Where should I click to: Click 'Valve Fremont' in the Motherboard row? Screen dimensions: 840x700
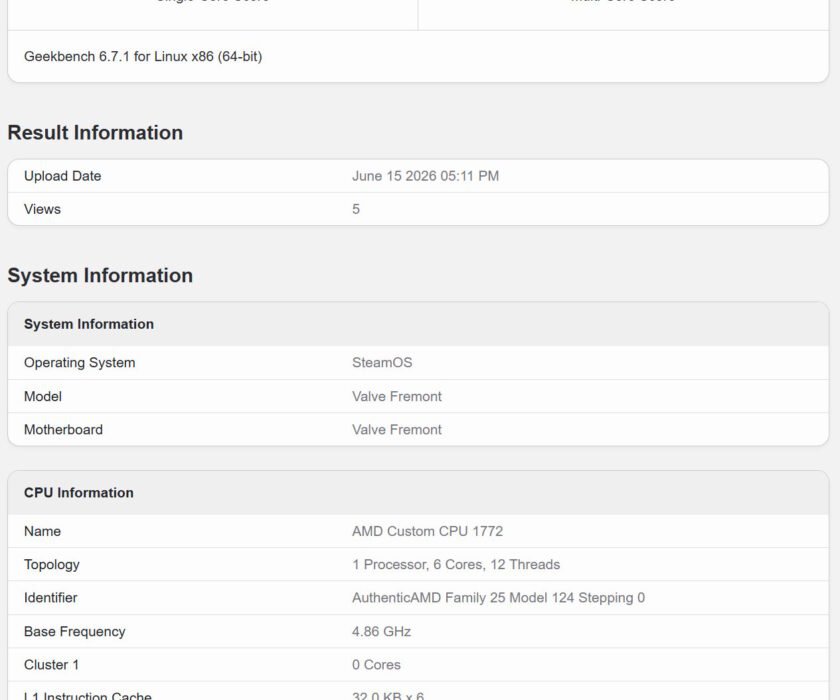click(x=397, y=430)
